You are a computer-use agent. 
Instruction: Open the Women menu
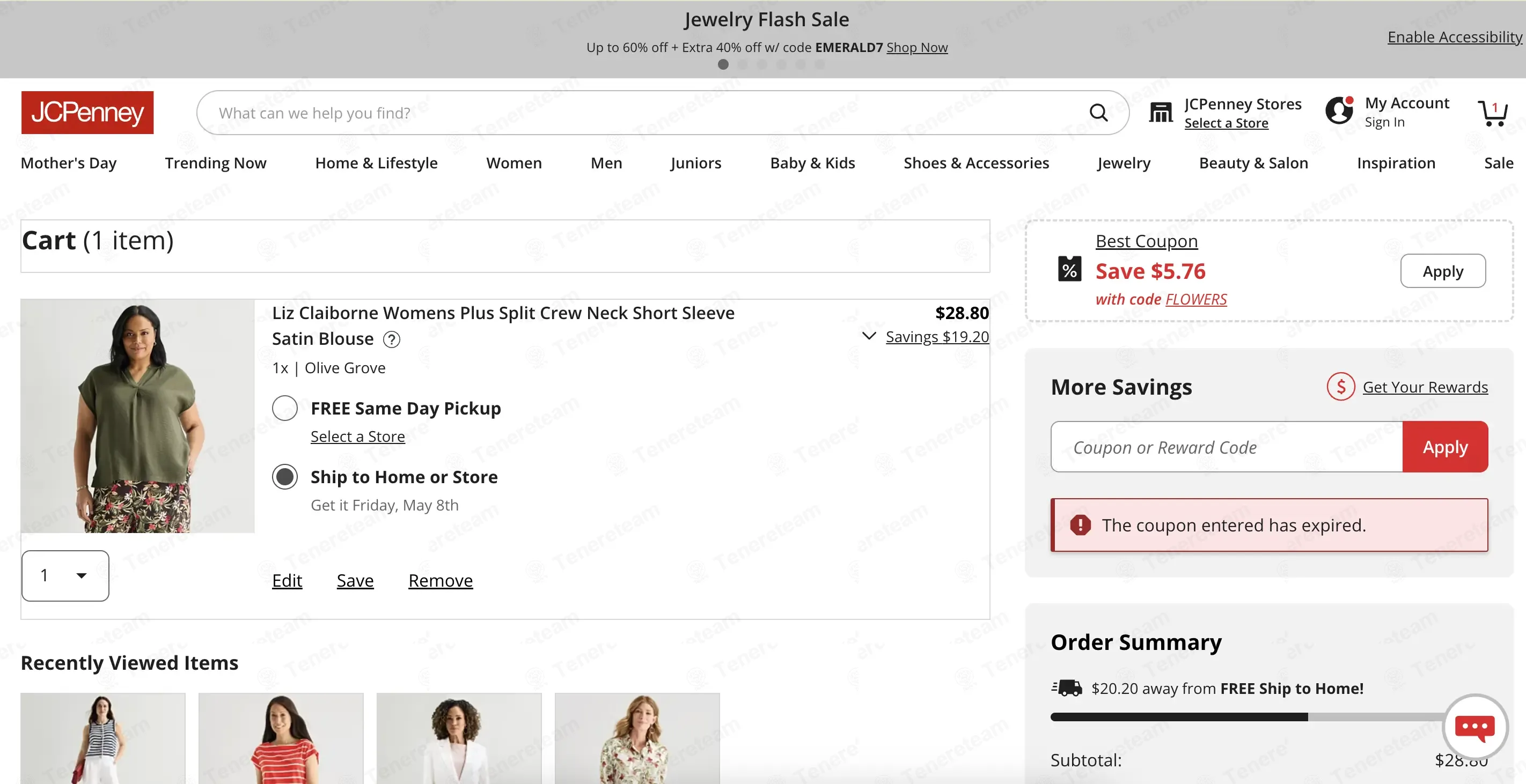point(513,163)
